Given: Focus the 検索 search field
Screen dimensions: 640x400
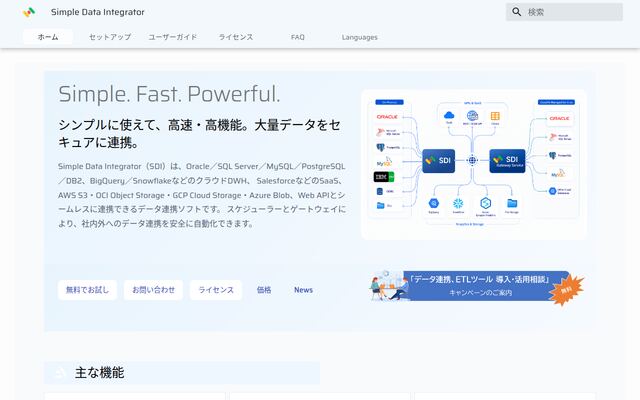Looking at the screenshot, I should pyautogui.click(x=564, y=12).
